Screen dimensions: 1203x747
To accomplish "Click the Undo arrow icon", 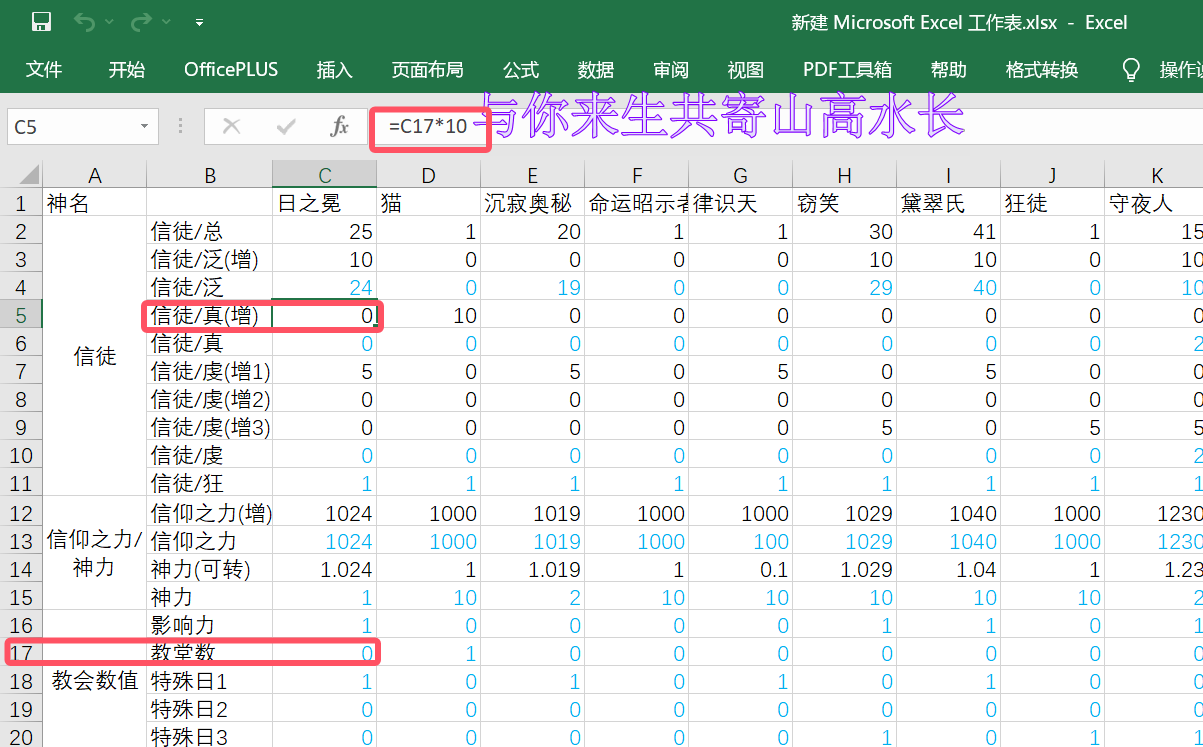I will (x=83, y=22).
